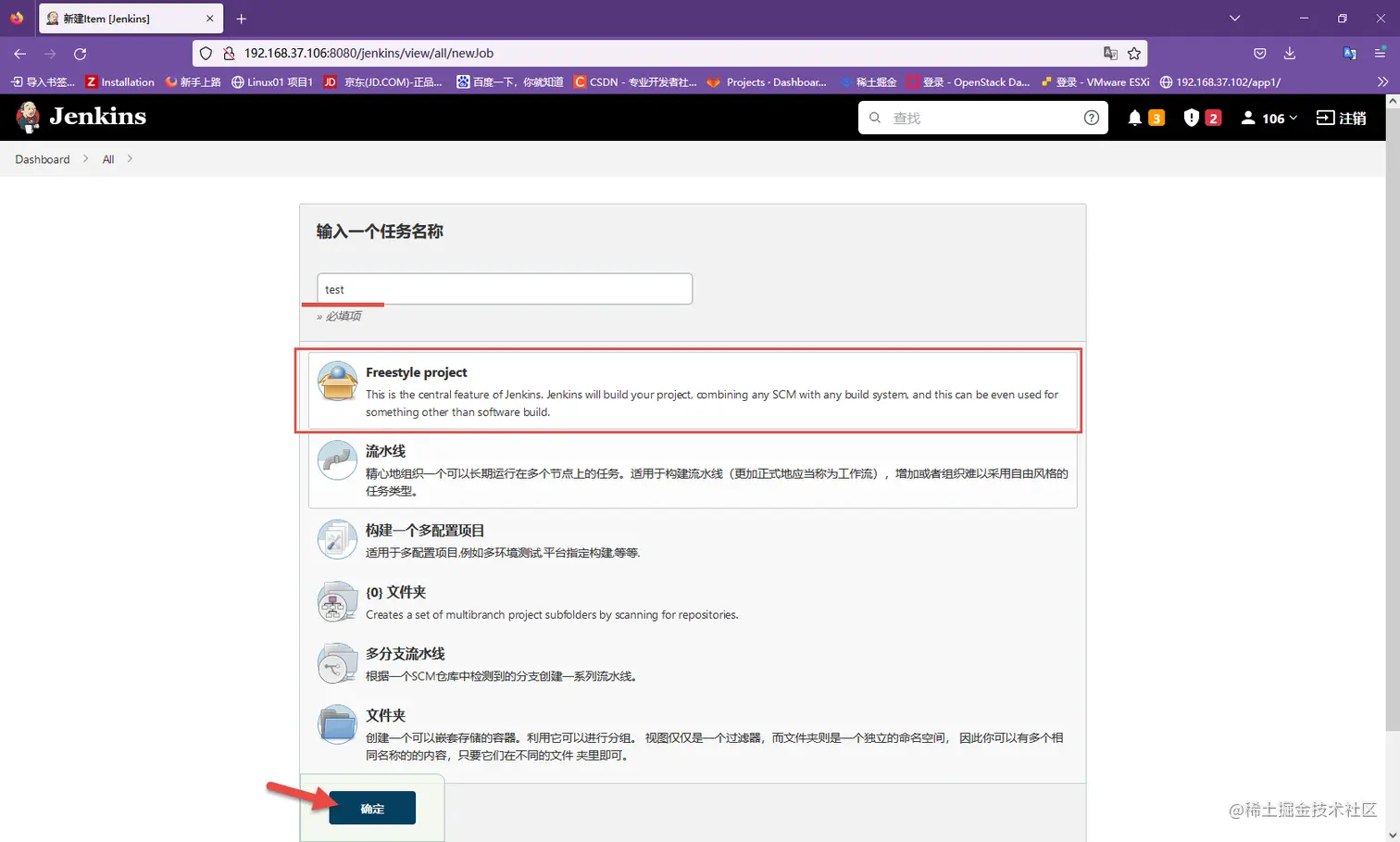Expand the browser tabs list chevron

click(1234, 18)
